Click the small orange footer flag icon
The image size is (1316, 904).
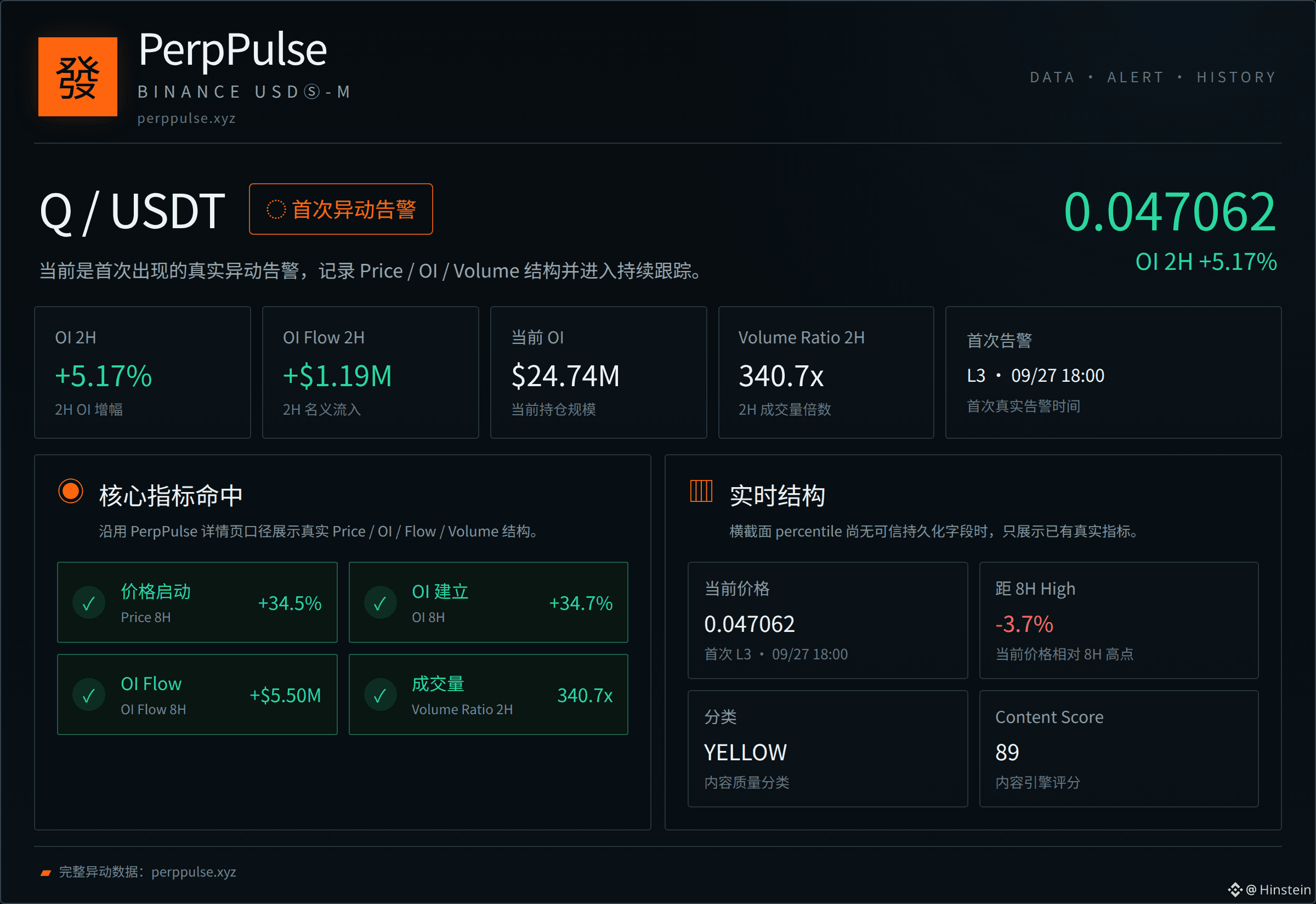(46, 873)
